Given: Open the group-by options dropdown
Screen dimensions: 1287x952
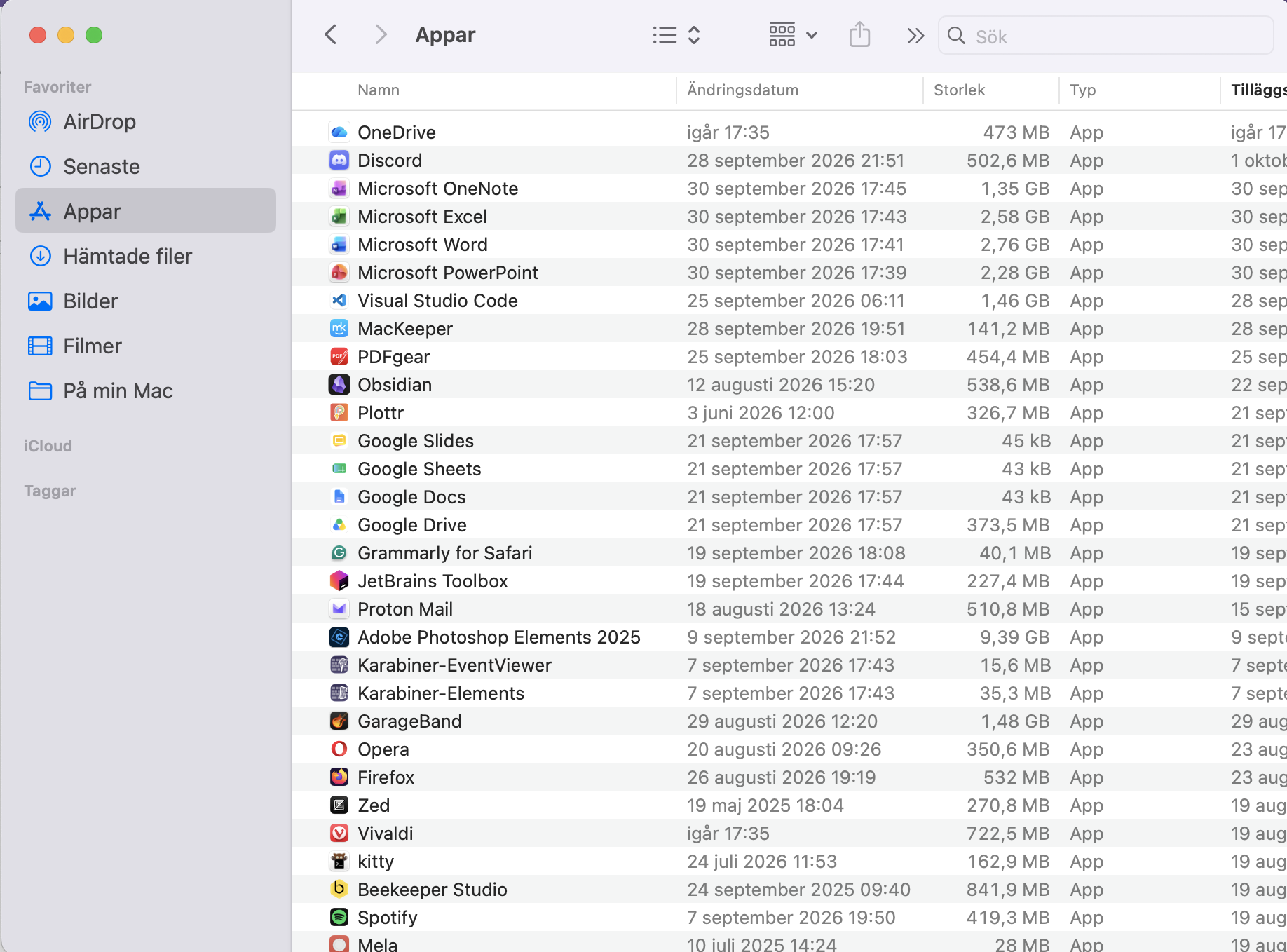Looking at the screenshot, I should coord(793,34).
